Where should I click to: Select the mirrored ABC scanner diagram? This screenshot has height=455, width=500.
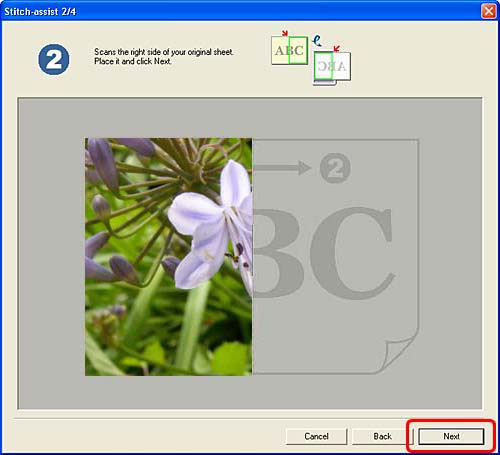tap(332, 67)
